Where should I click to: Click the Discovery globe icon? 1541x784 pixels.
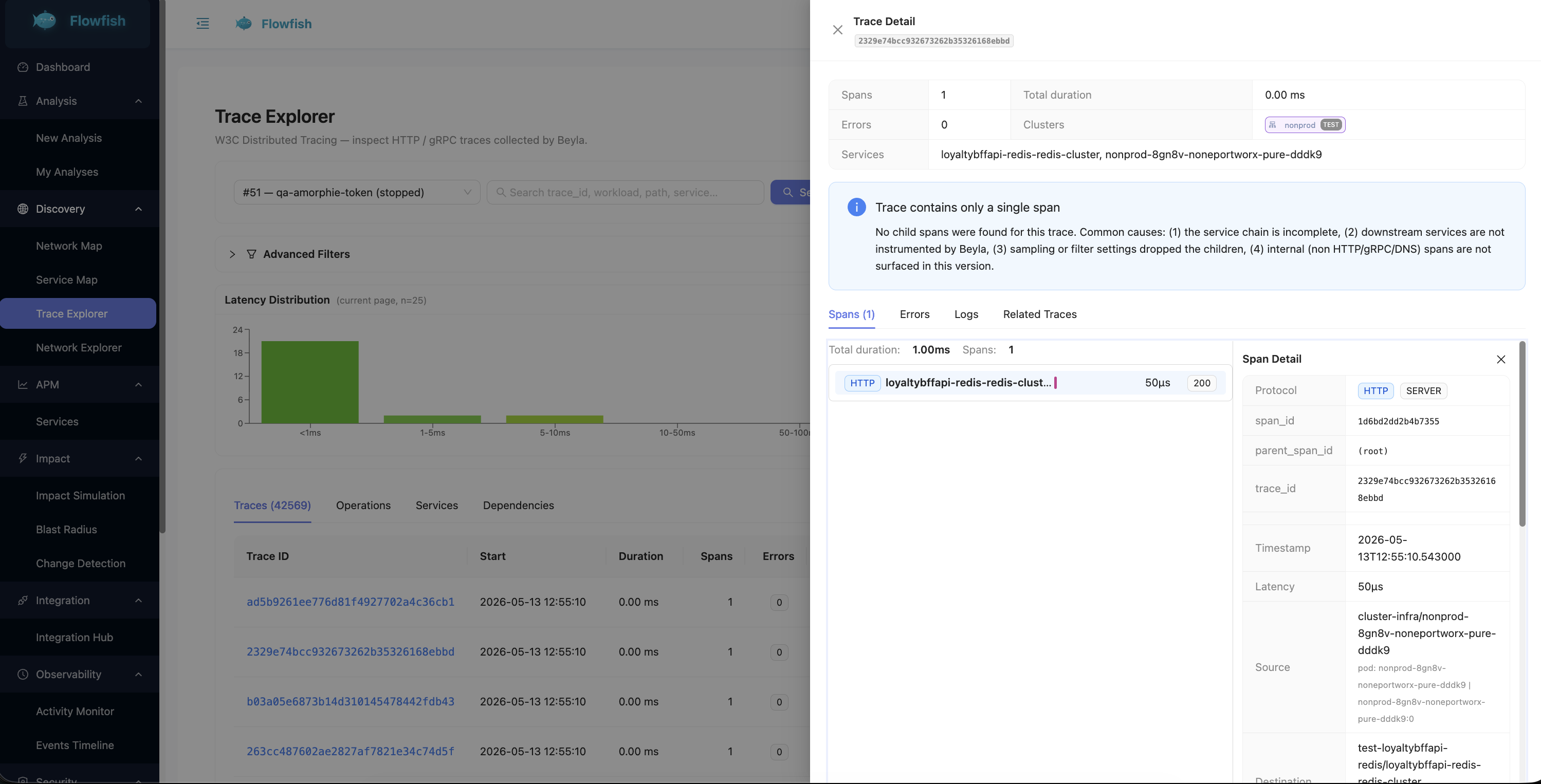[23, 209]
